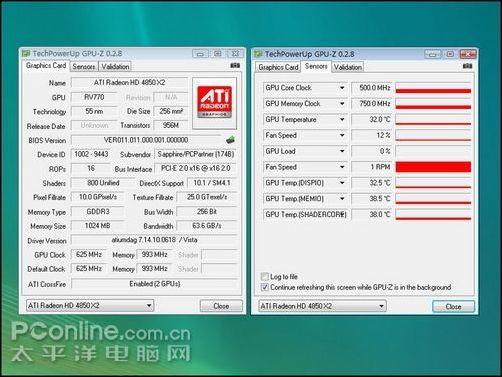The width and height of the screenshot is (502, 377).
Task: Switch to Sensors tab in left window
Action: pos(84,67)
